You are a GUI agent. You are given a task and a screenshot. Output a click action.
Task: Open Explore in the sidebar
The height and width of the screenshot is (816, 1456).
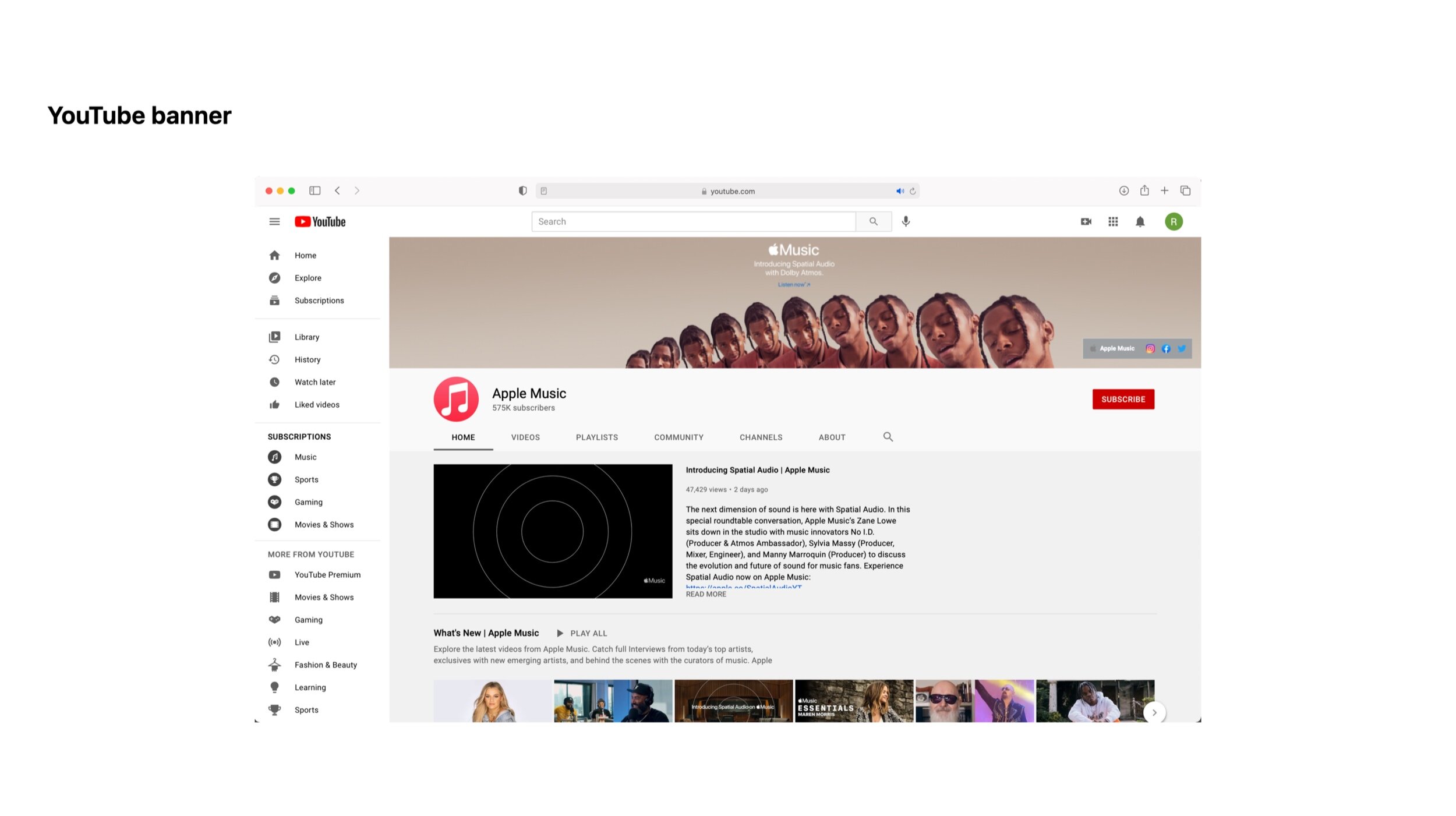click(317, 278)
